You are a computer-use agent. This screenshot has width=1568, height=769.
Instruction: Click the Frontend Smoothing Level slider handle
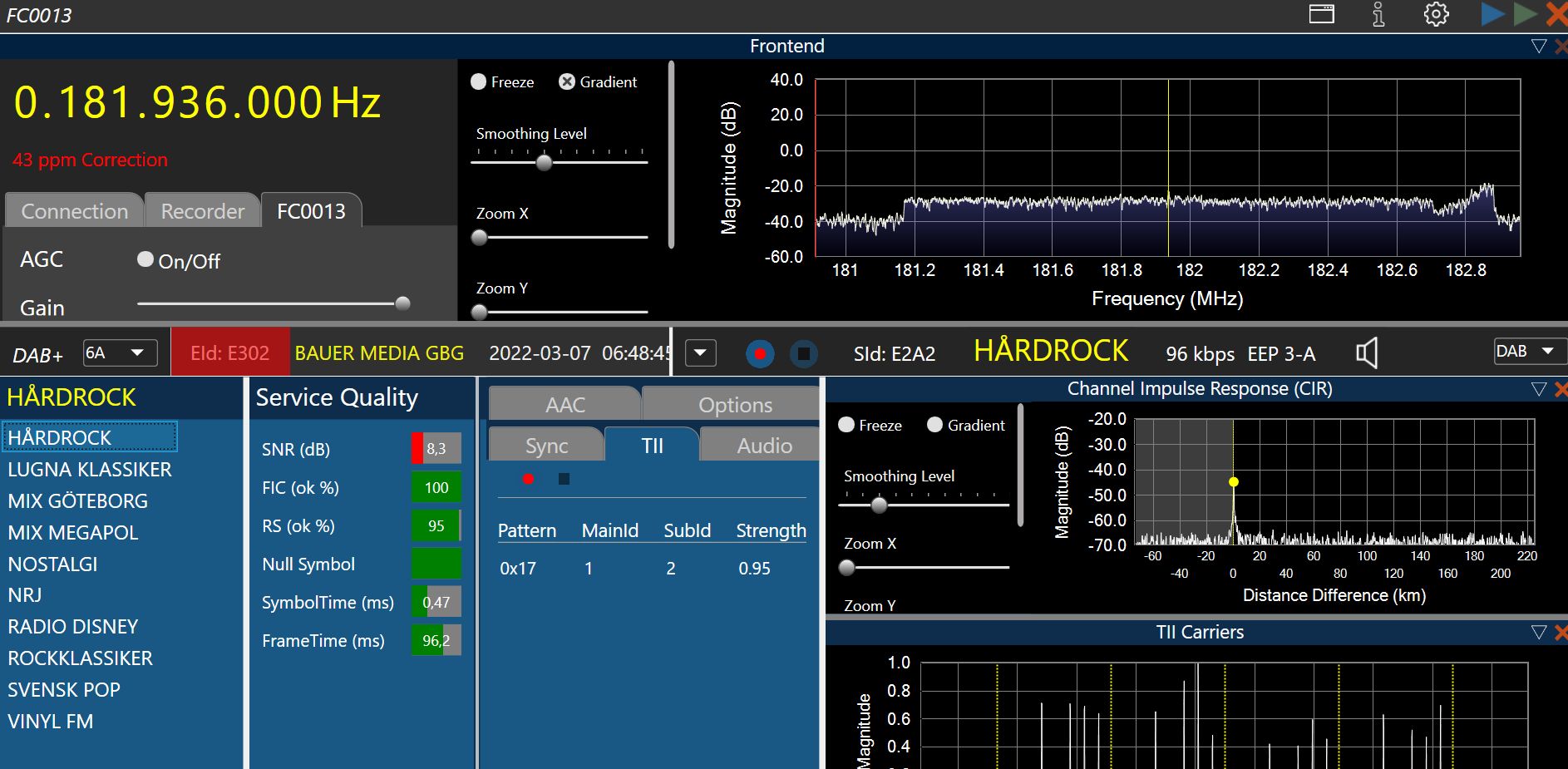click(x=544, y=162)
